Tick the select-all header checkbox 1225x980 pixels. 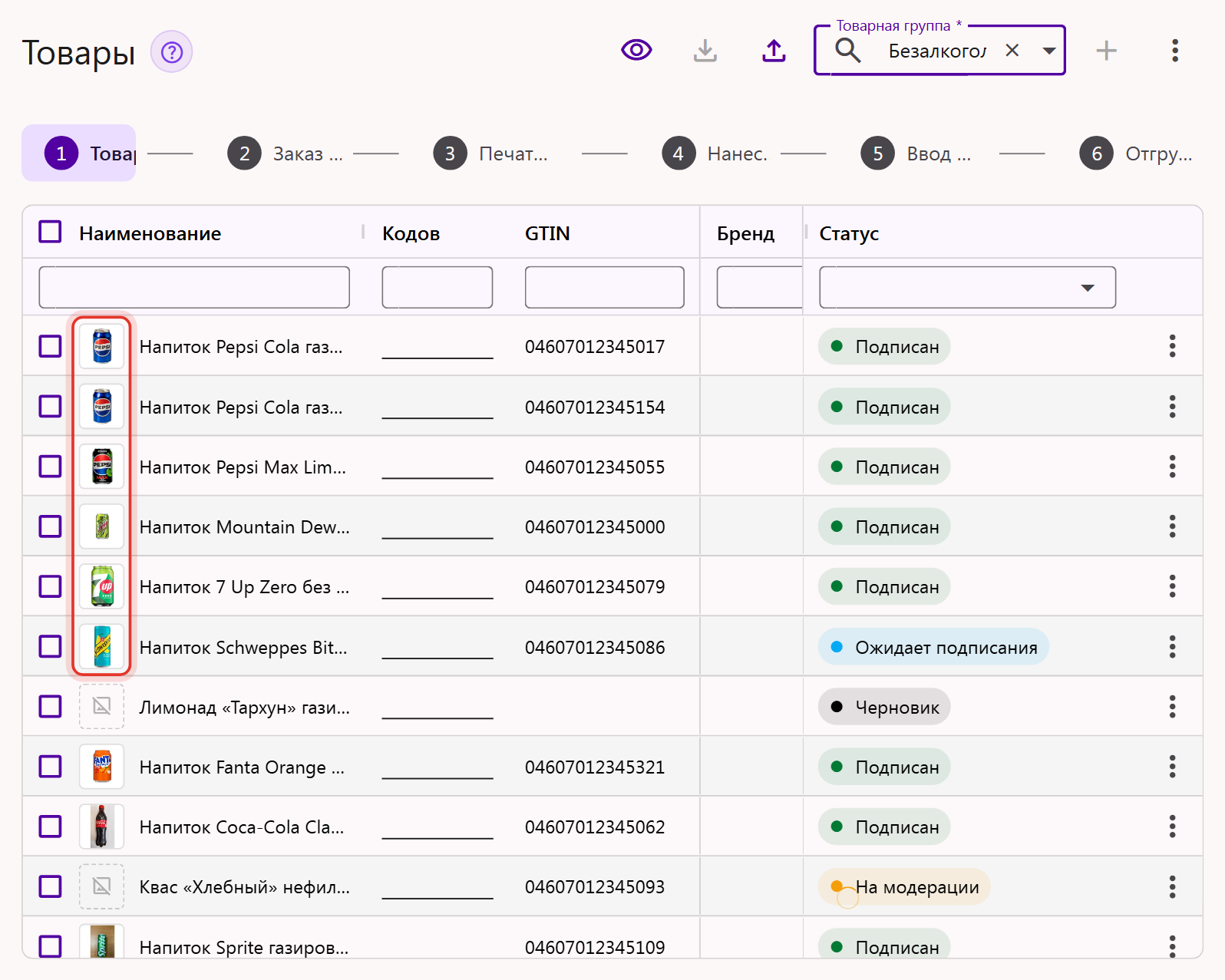[x=51, y=232]
